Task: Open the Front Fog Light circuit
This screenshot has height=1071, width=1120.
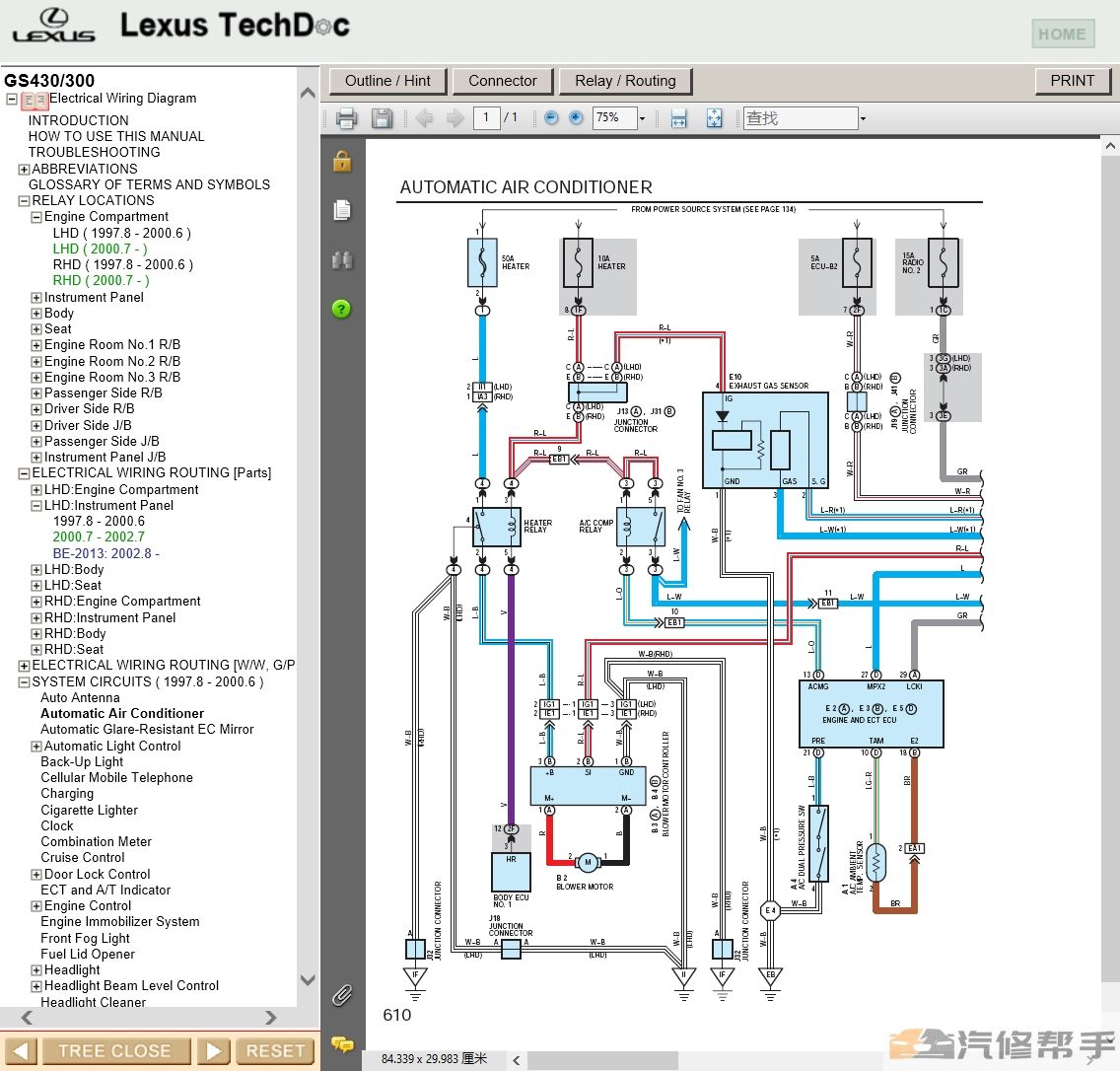Action: coord(86,938)
